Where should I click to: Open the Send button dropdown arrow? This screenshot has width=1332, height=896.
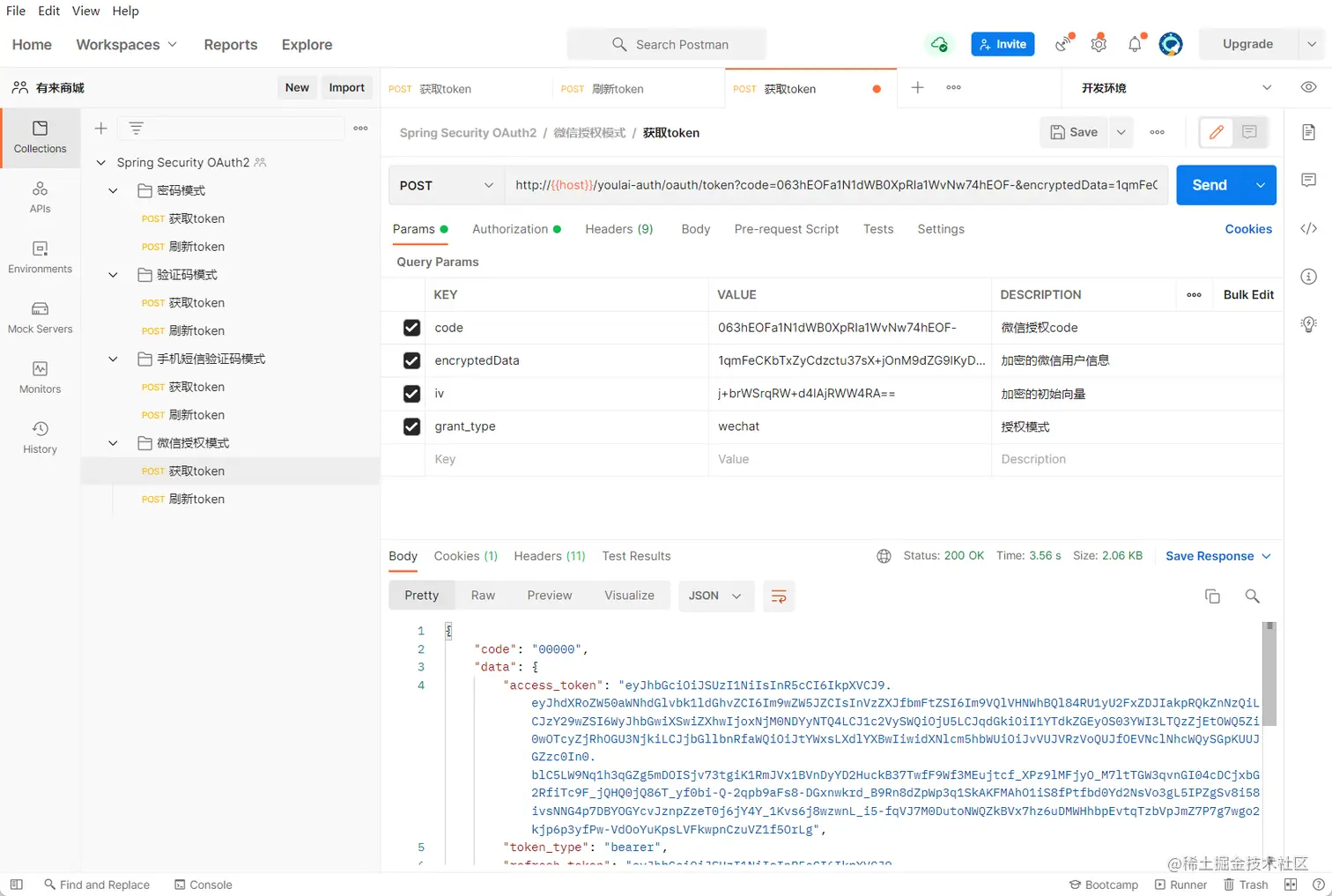(x=1260, y=185)
